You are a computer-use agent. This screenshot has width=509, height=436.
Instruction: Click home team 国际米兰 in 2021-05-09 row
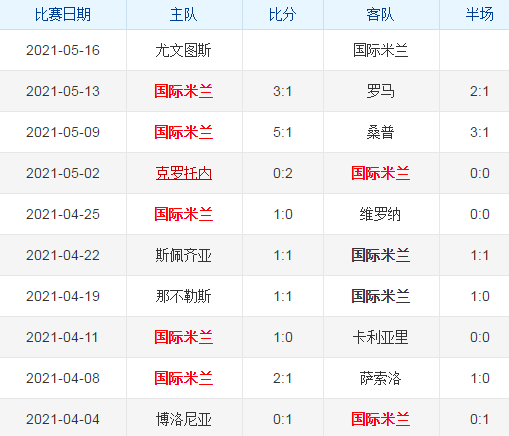pos(184,132)
